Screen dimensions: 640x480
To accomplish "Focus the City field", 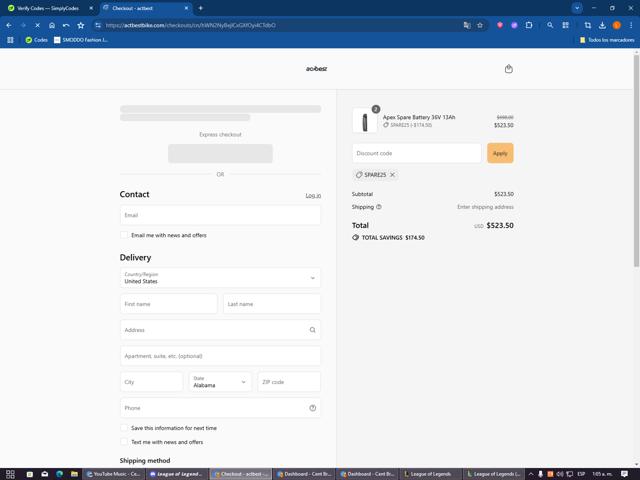I will click(x=151, y=382).
